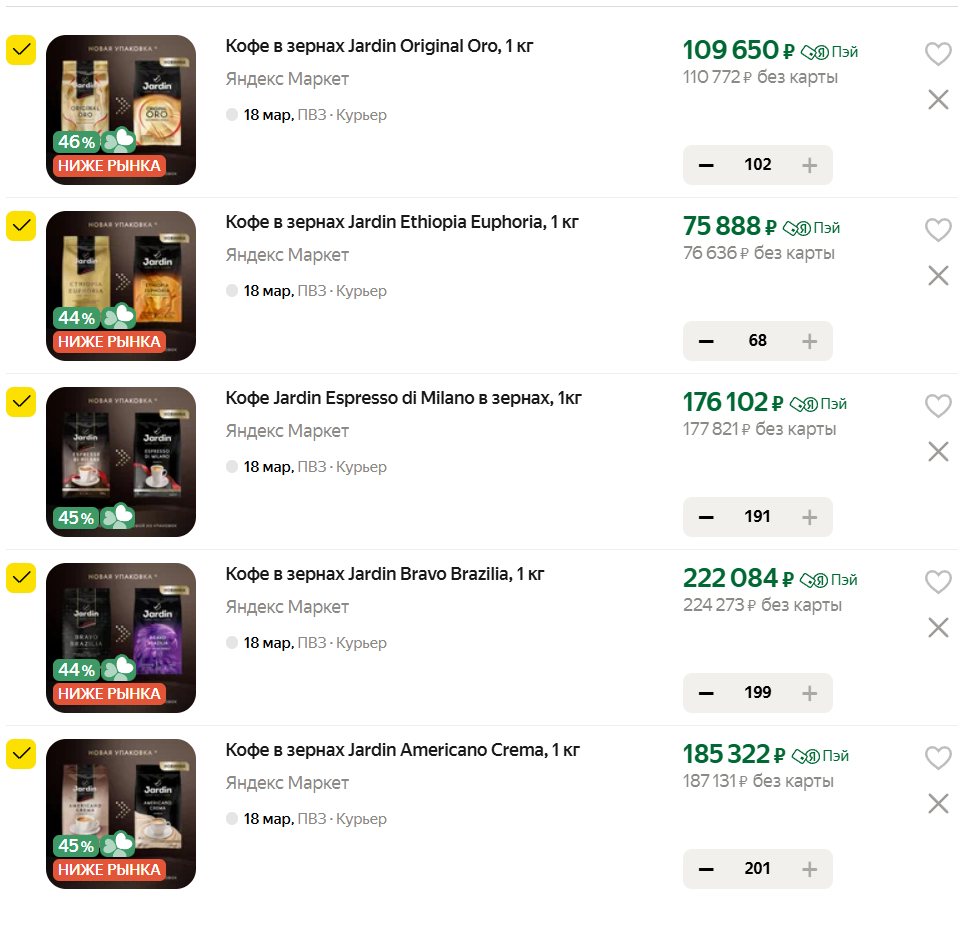Screen dimensions: 978x929
Task: Toggle Jardin Americano Crema selection checkbox
Action: [x=21, y=754]
